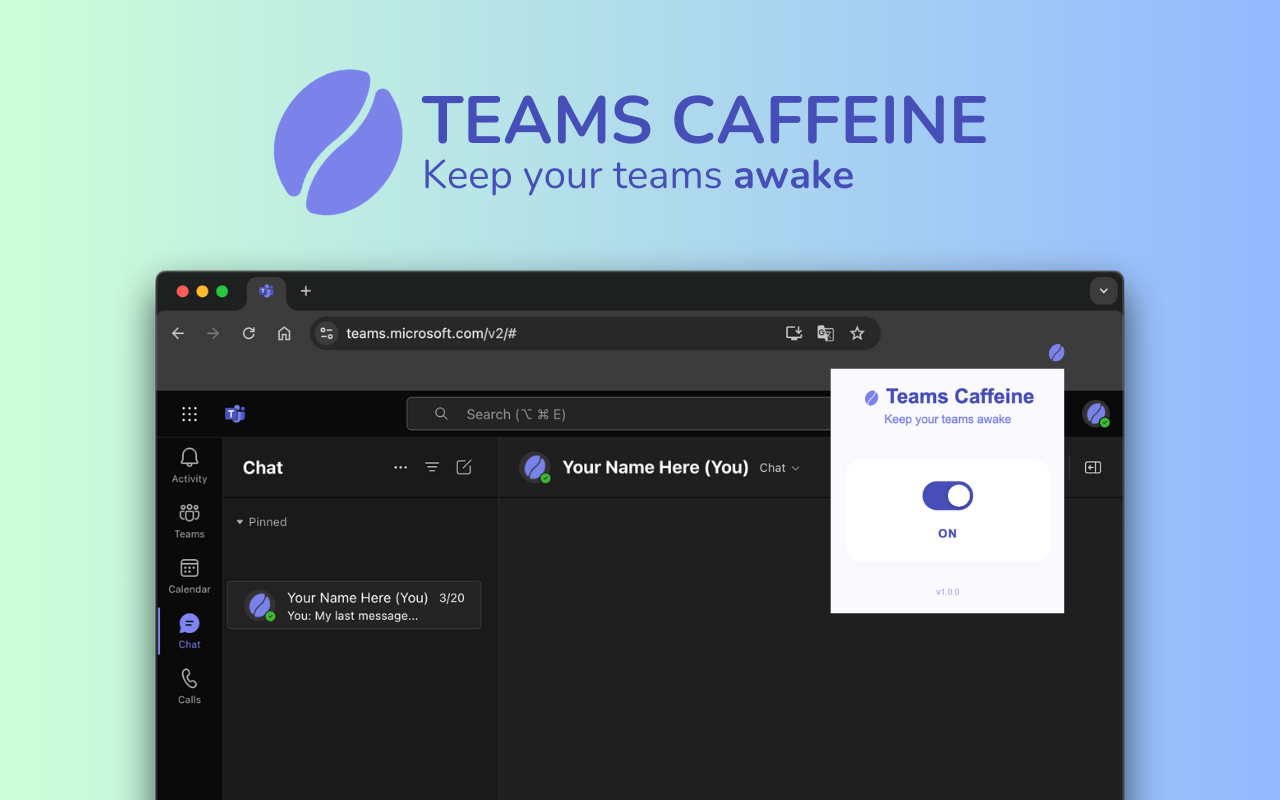Open the waffle app launcher menu
Viewport: 1280px width, 800px height.
click(189, 413)
